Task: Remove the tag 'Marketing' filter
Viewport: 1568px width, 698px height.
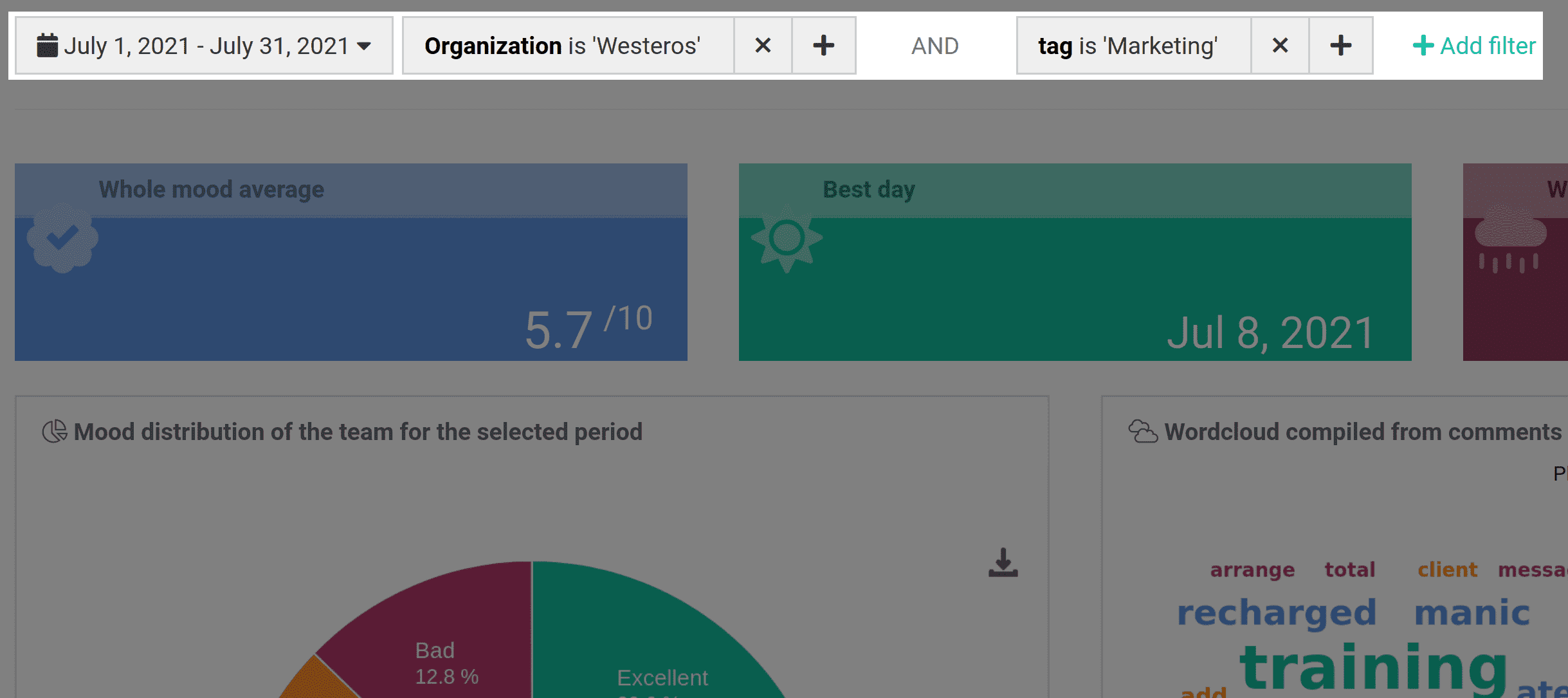Action: (x=1280, y=46)
